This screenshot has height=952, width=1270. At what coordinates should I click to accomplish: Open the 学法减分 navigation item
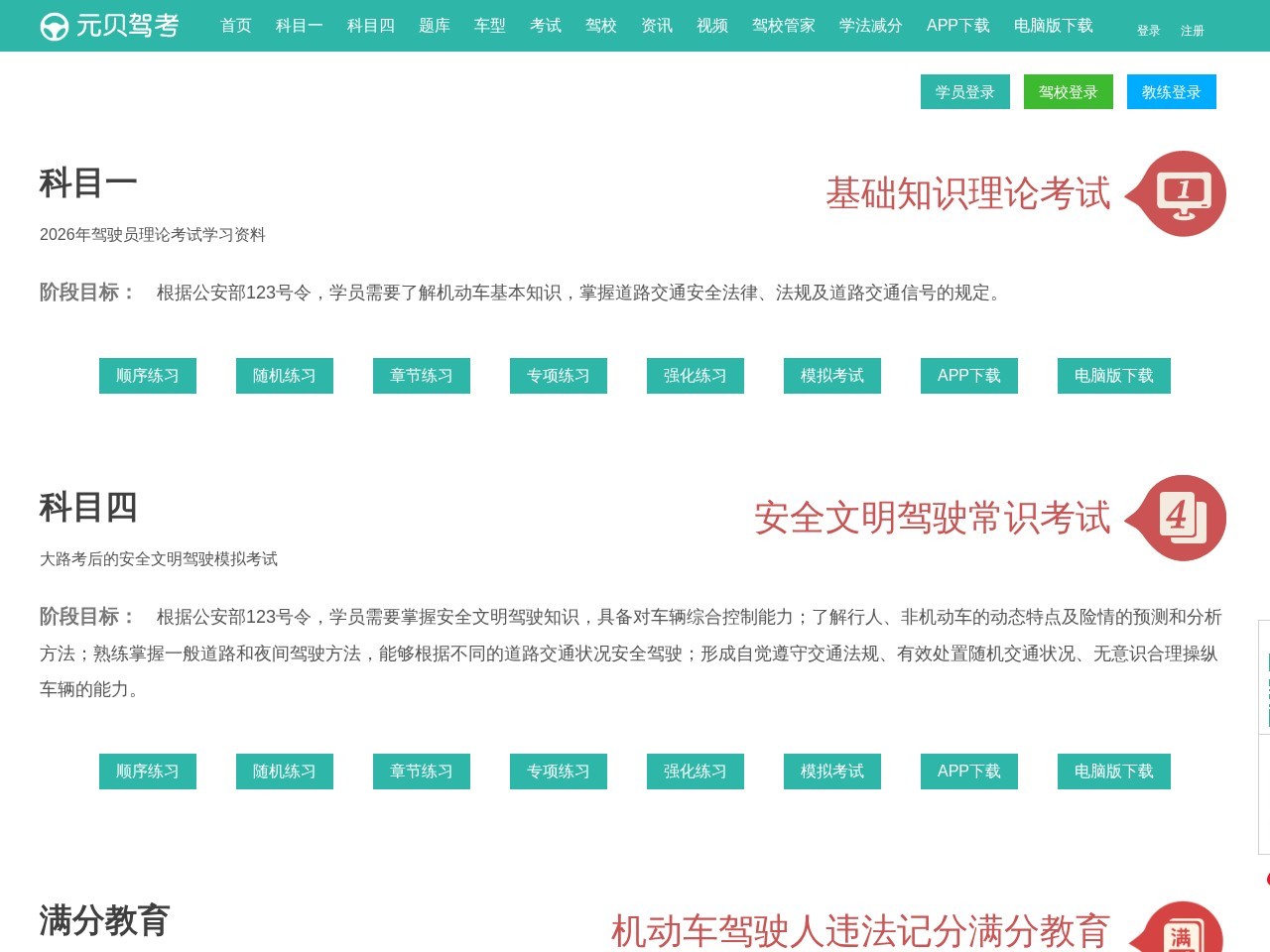tap(869, 26)
